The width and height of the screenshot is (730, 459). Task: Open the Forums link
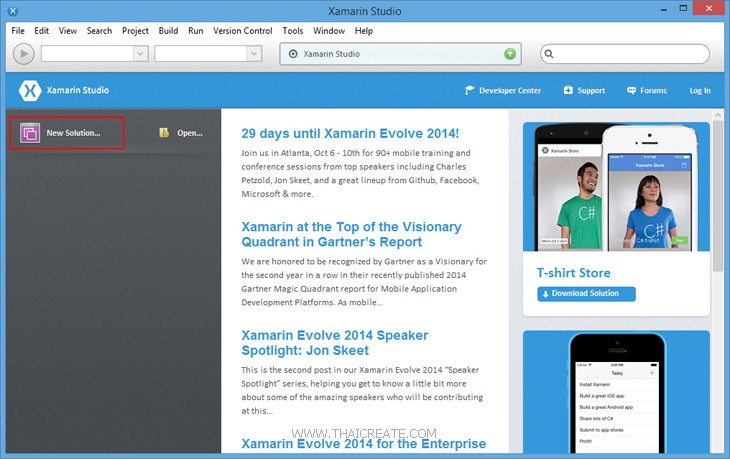(647, 90)
